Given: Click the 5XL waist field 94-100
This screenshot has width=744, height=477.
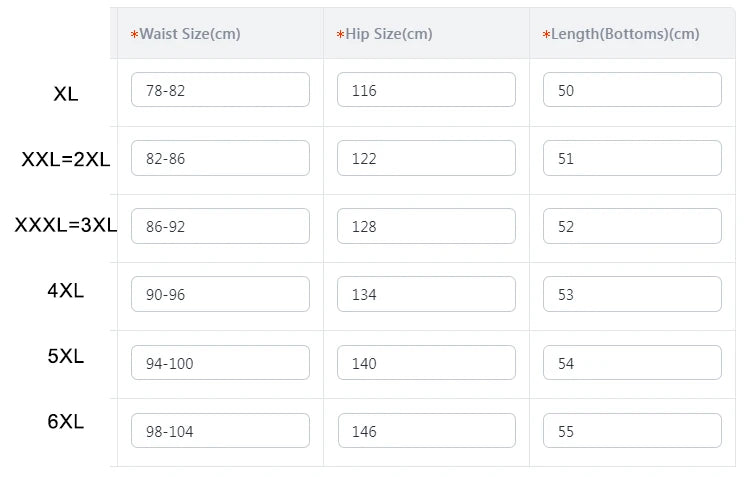Looking at the screenshot, I should click(x=220, y=363).
